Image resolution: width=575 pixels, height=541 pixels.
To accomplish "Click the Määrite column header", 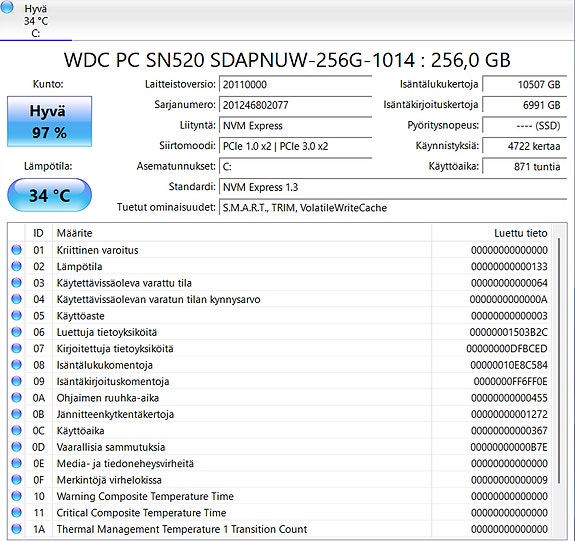I will [242, 233].
